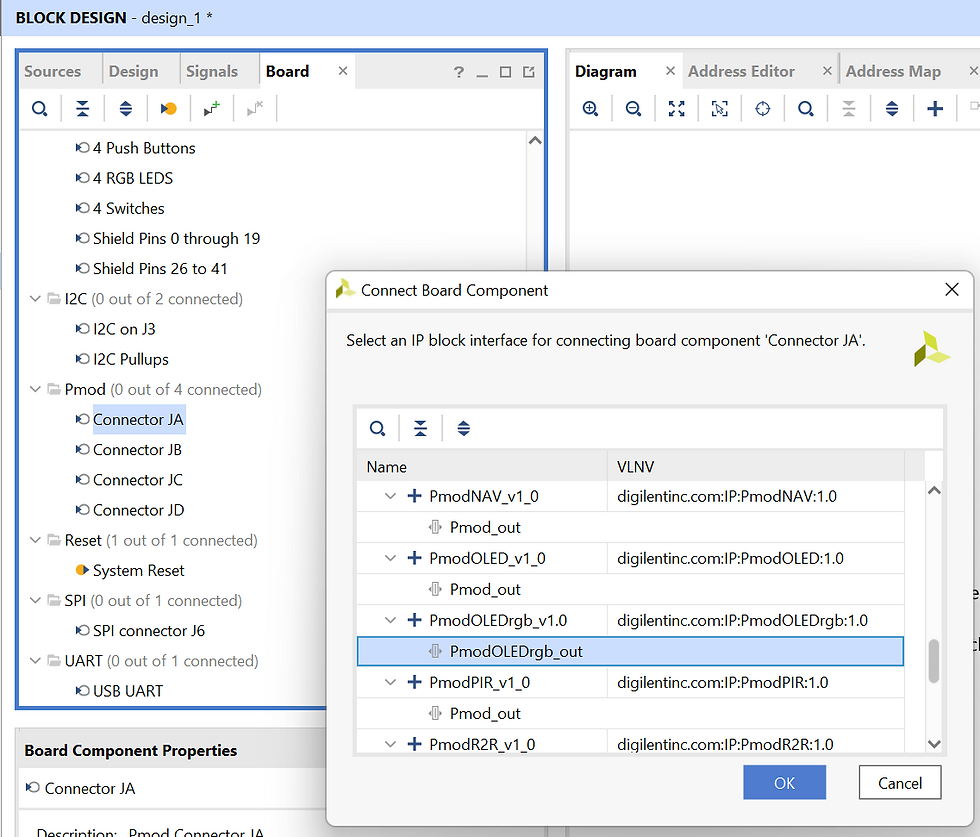Maximize the Board panel

click(506, 72)
